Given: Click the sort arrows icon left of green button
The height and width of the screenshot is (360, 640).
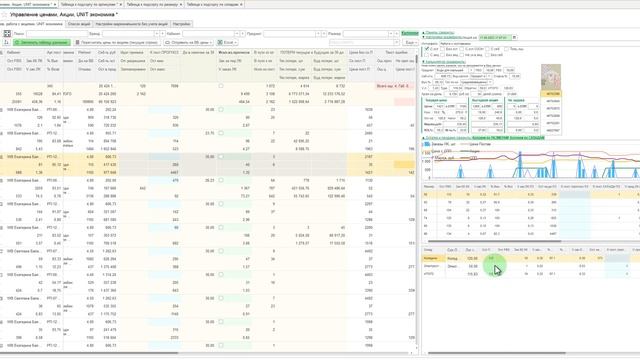Looking at the screenshot, I should [6, 42].
